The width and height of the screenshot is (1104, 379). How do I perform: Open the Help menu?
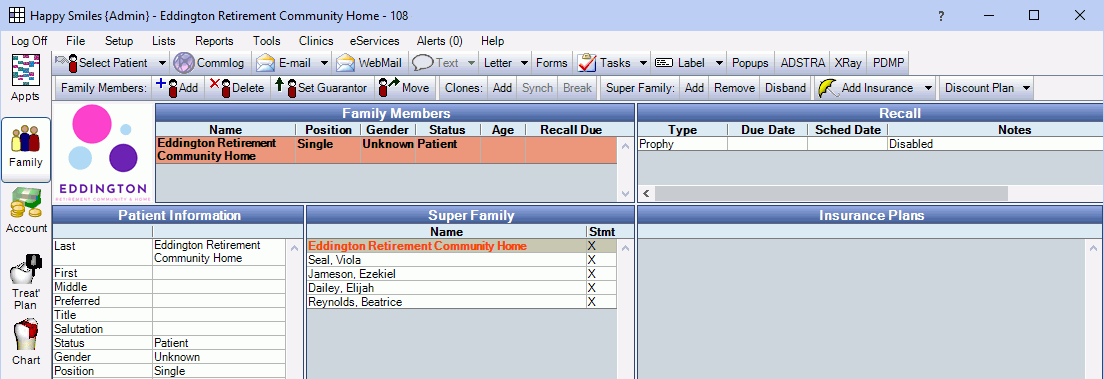click(492, 41)
